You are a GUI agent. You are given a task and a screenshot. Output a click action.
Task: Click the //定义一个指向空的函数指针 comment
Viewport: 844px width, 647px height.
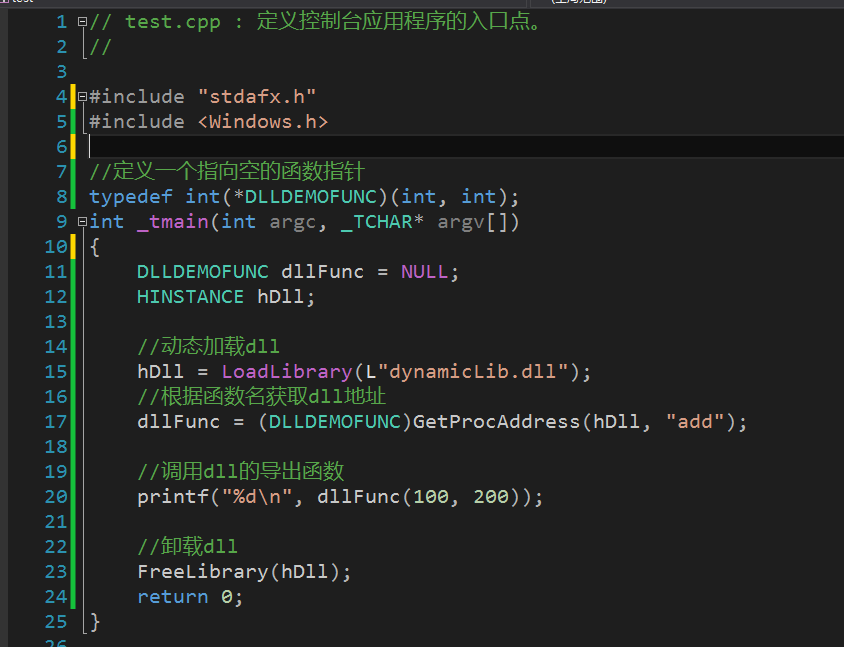(227, 172)
